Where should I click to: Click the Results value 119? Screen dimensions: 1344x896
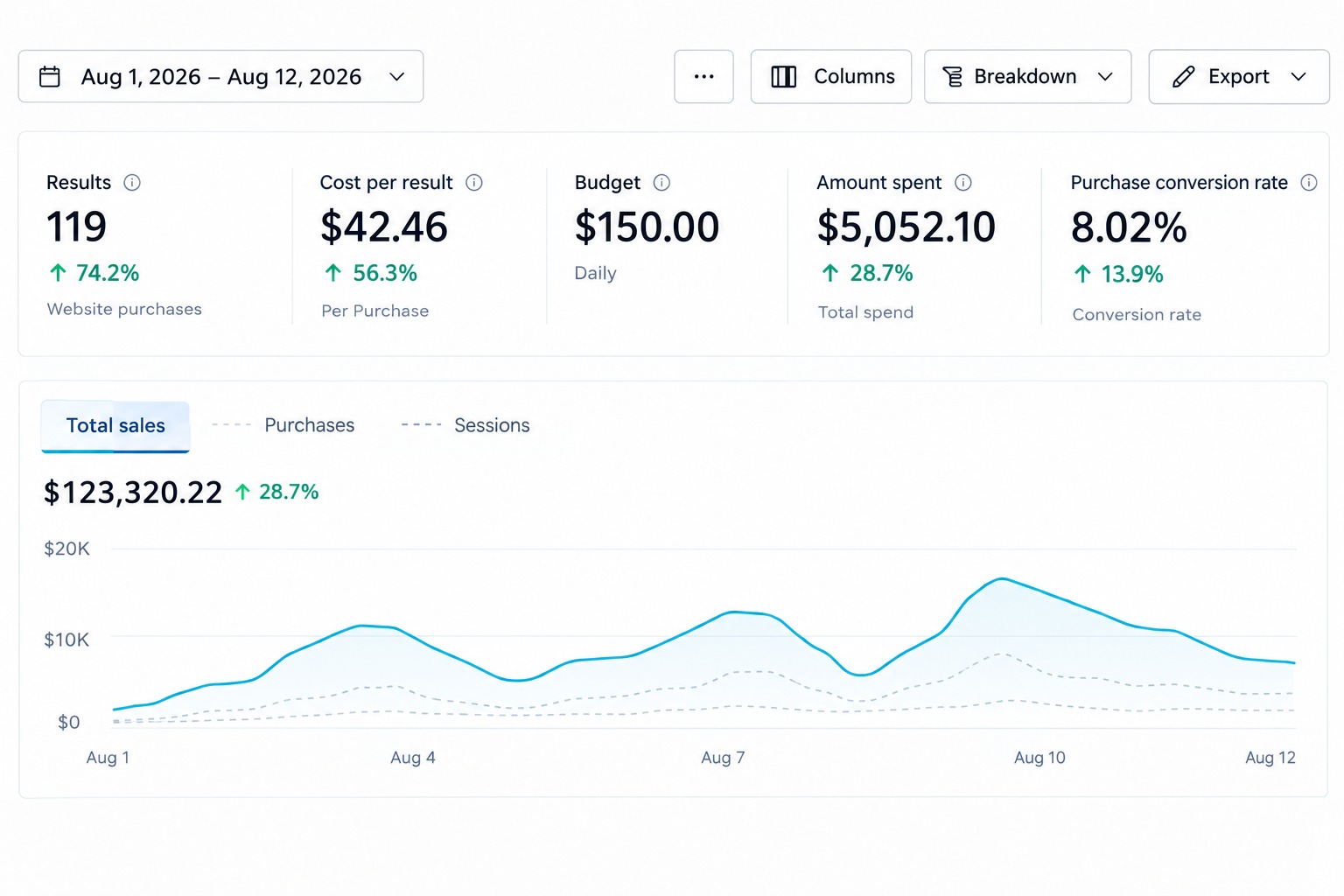coord(77,227)
